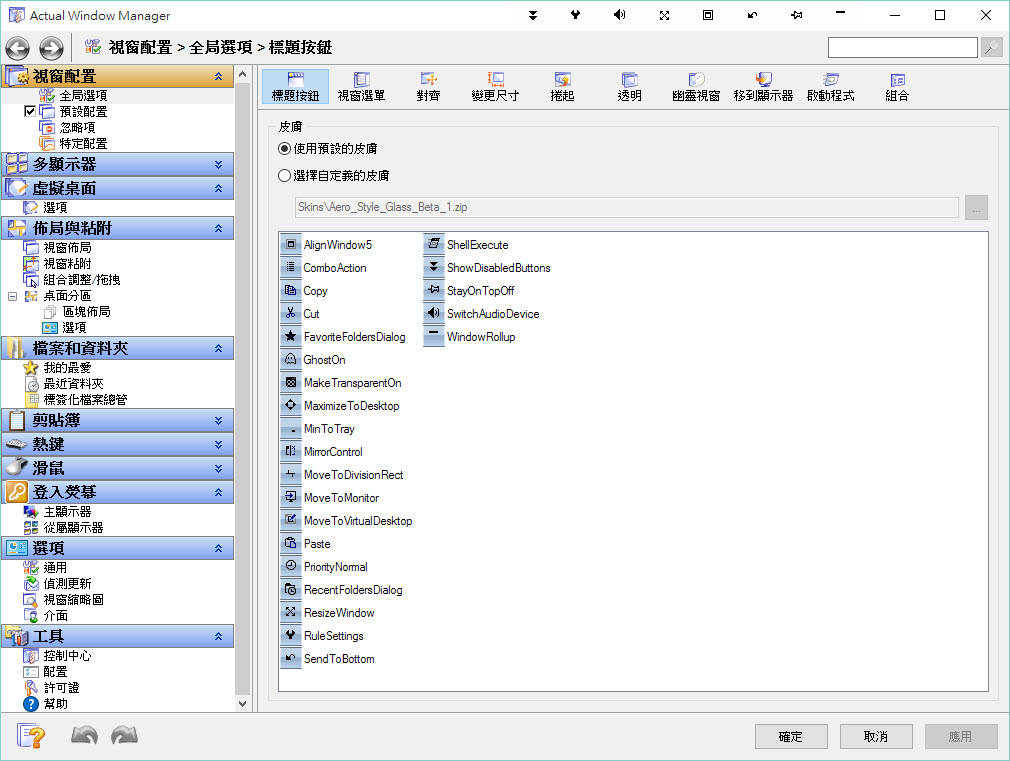Click the GhostOn skin button icon
The width and height of the screenshot is (1010, 761).
291,360
